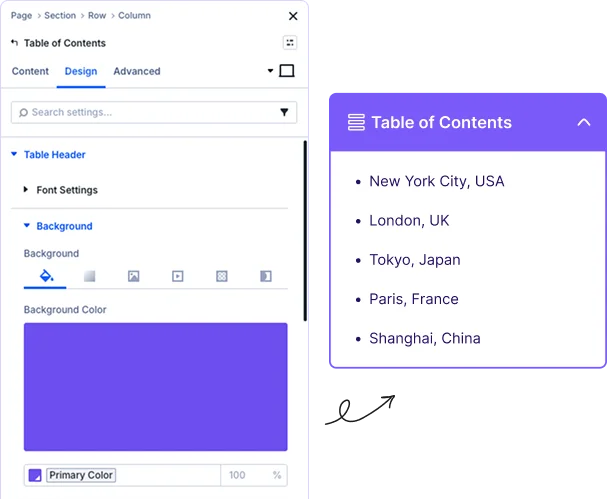Select the background color fill icon
Image resolution: width=607 pixels, height=499 pixels.
[x=45, y=276]
